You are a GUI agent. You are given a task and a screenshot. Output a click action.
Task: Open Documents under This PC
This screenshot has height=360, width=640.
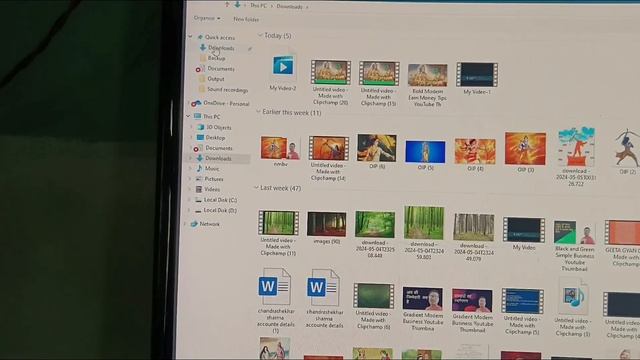[x=218, y=148]
